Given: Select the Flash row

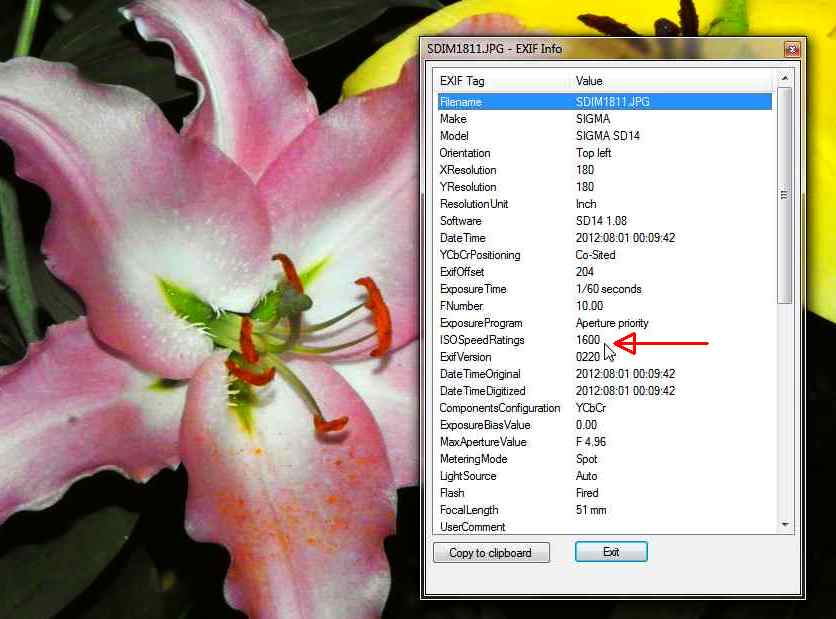Looking at the screenshot, I should coord(605,493).
